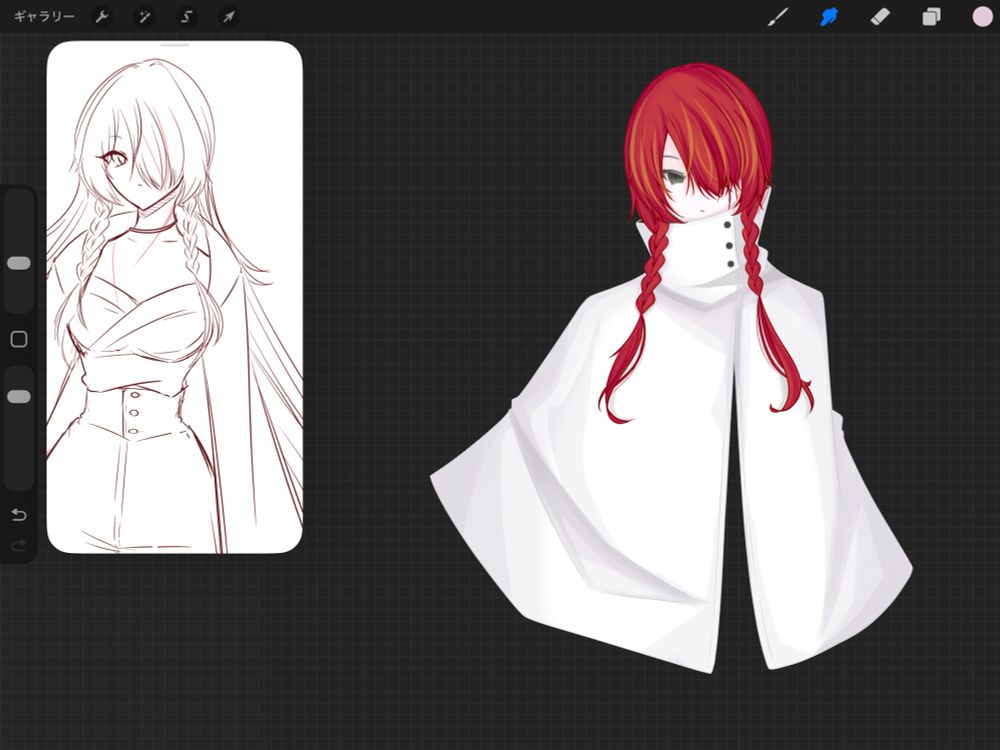
Task: Open the Actions wrench menu
Action: (x=102, y=17)
